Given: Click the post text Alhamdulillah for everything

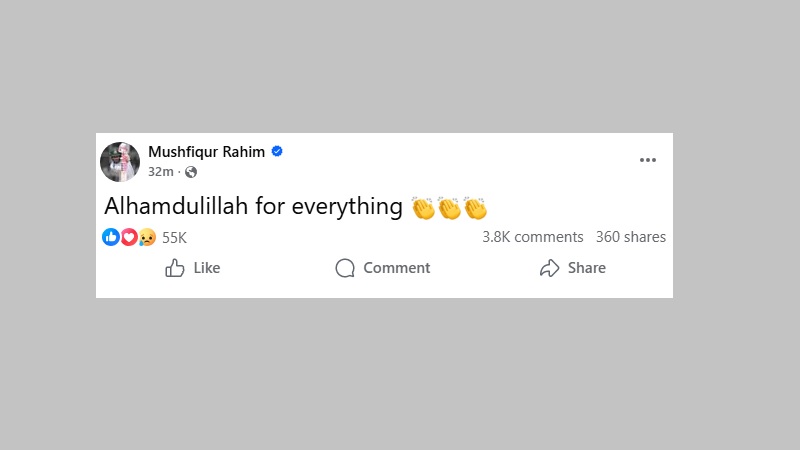Looking at the screenshot, I should click(x=253, y=207).
